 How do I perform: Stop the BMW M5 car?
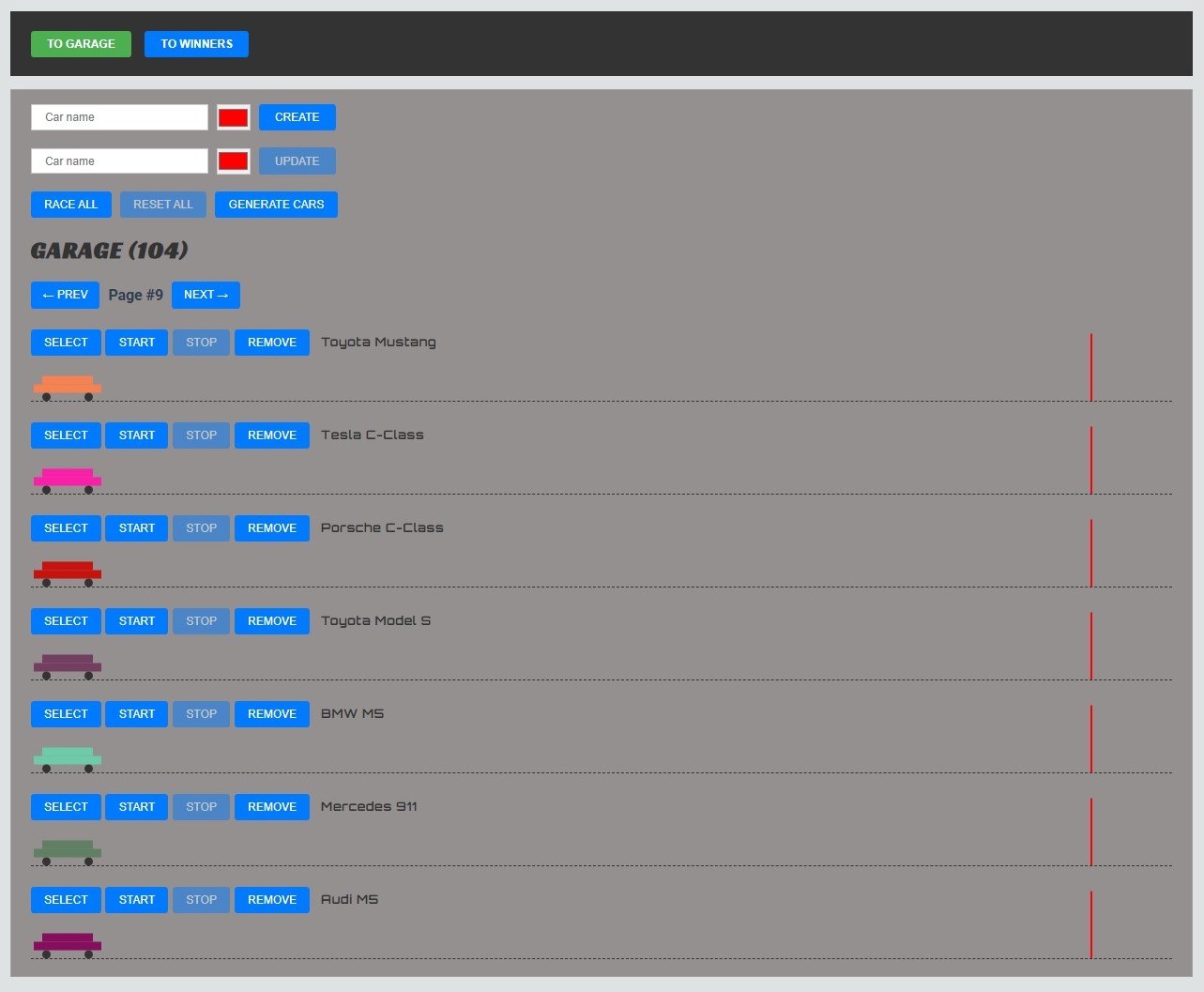pyautogui.click(x=201, y=714)
